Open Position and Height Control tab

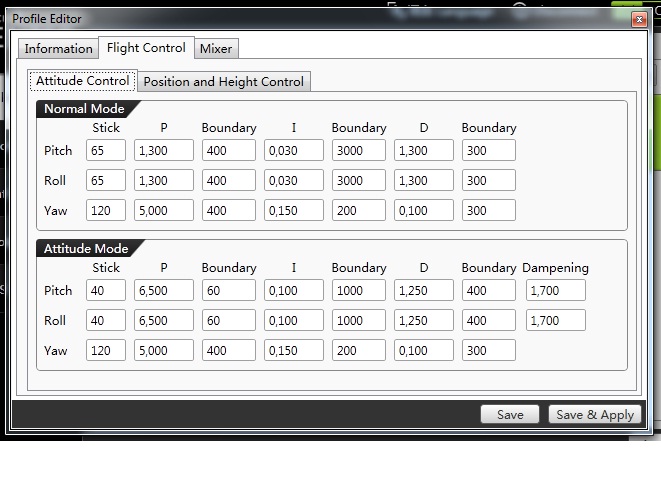coord(224,82)
